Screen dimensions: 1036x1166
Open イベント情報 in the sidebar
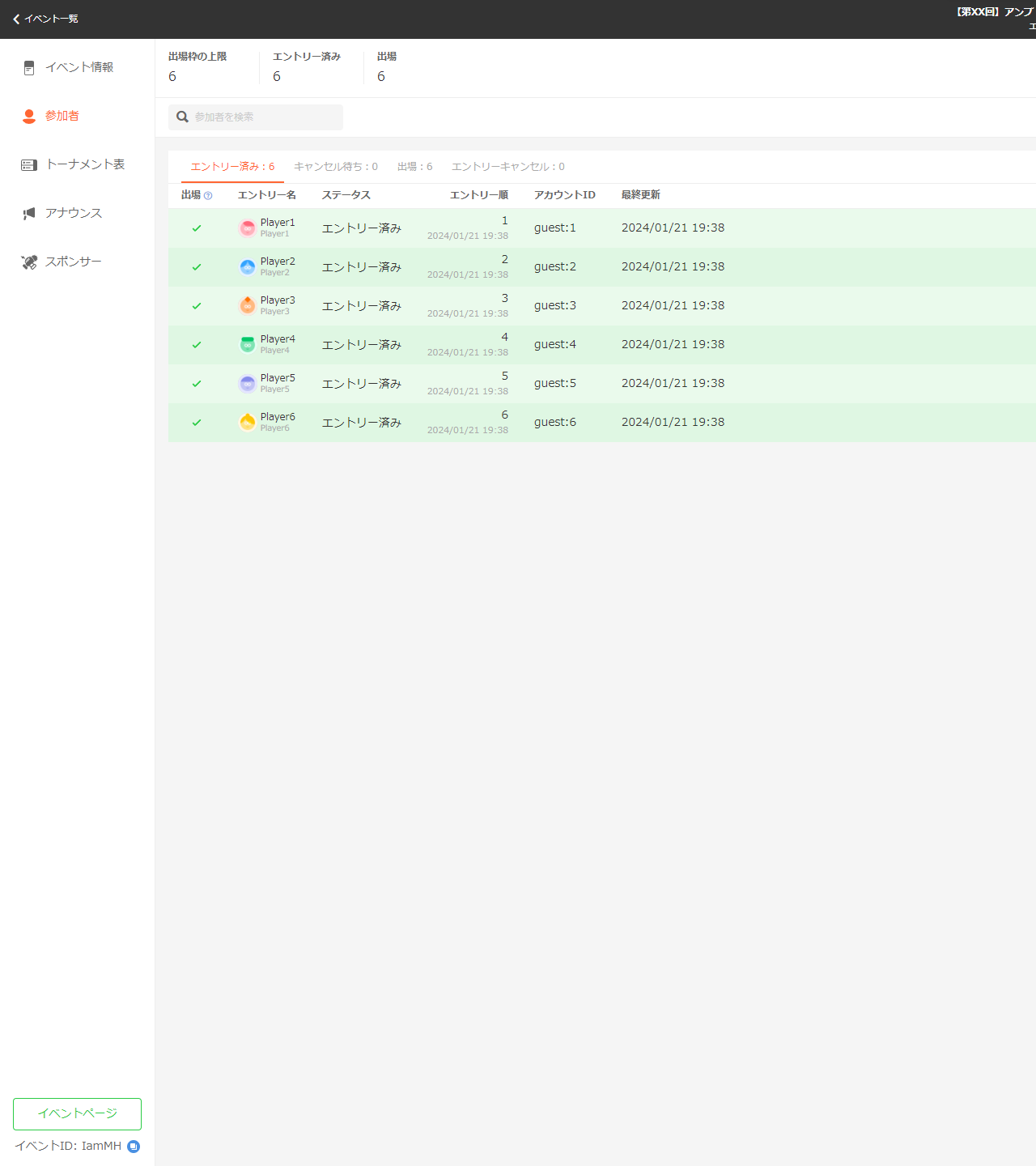coord(78,68)
